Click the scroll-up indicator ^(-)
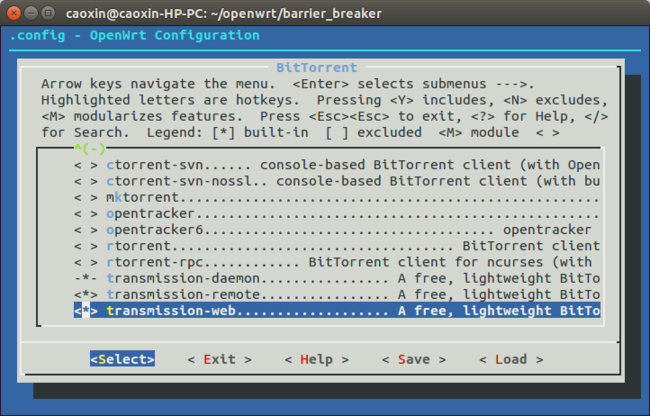The height and width of the screenshot is (416, 650). coord(90,148)
